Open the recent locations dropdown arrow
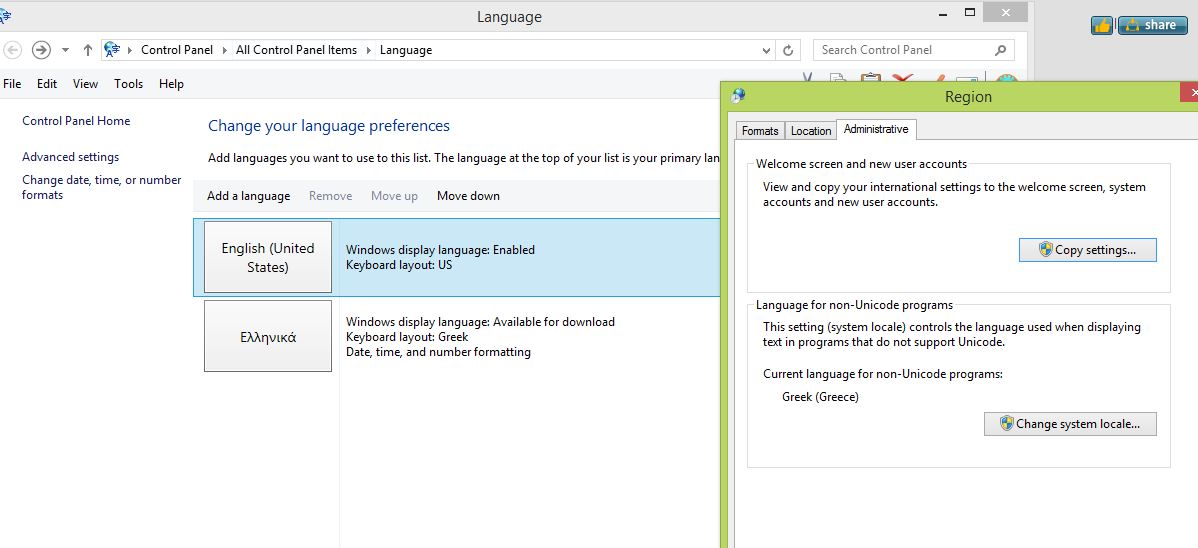 (x=65, y=50)
